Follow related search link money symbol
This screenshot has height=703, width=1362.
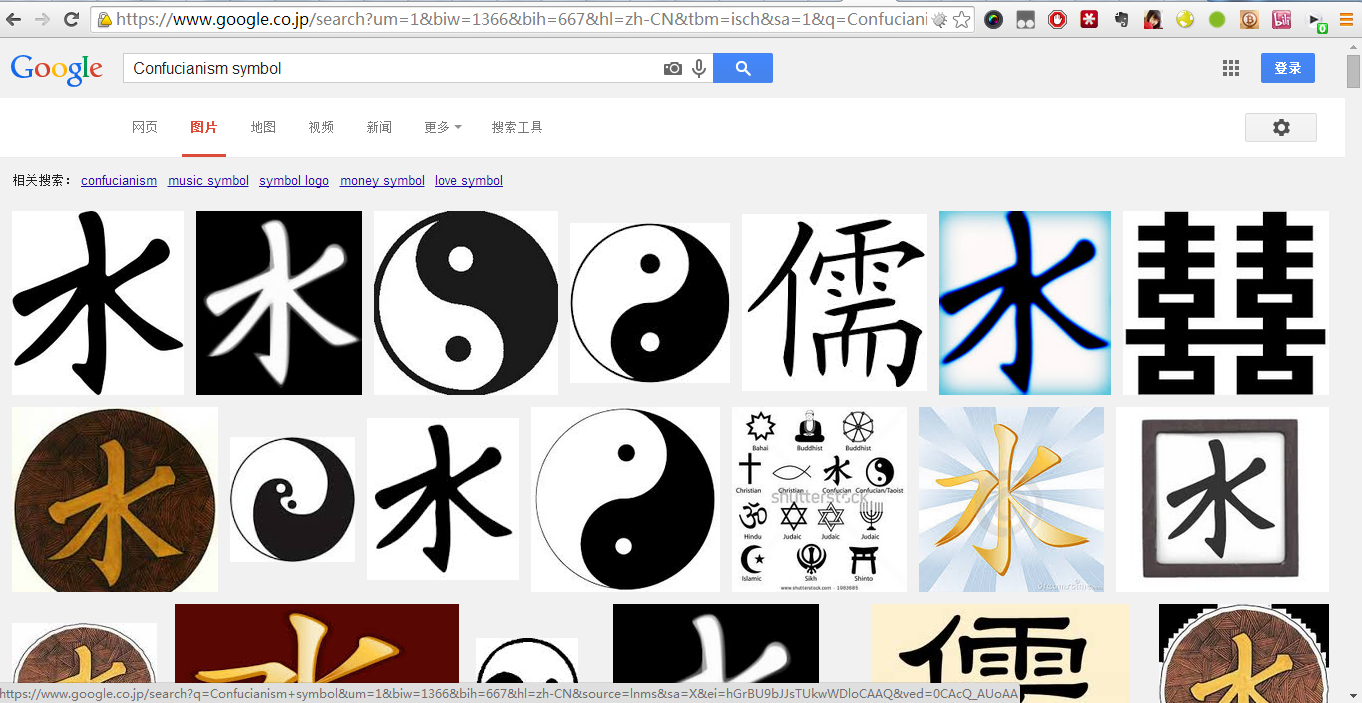coord(382,181)
